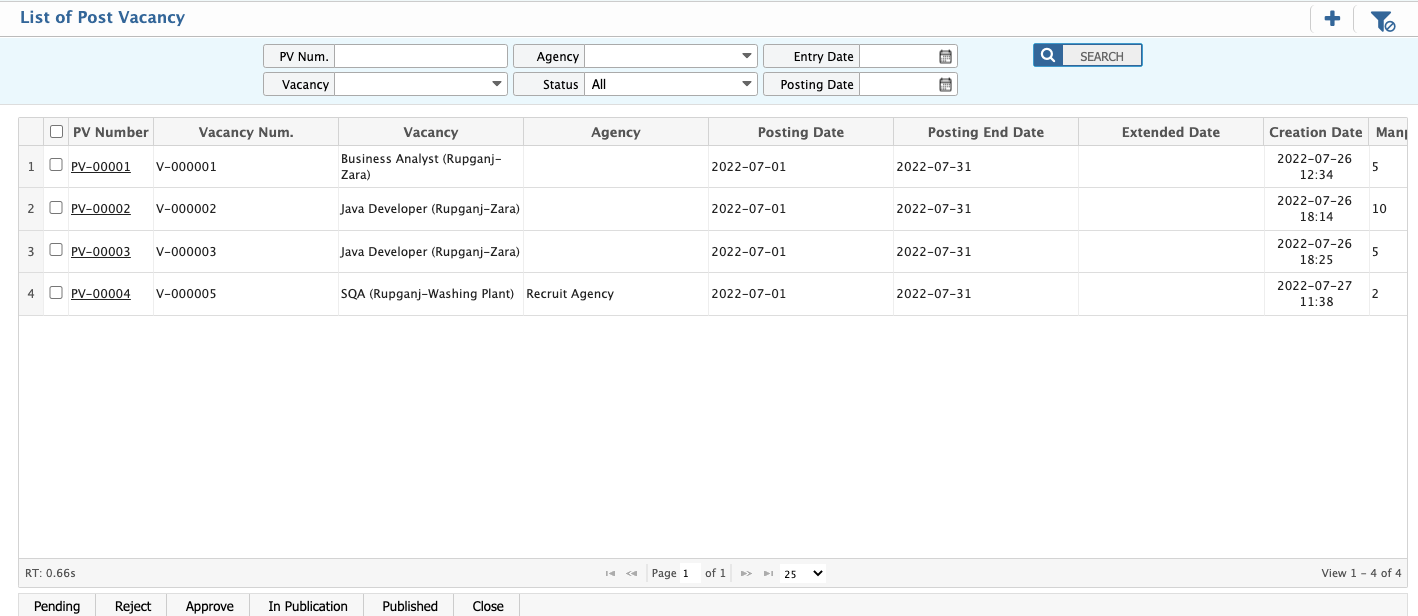Select the In Publication tab
This screenshot has width=1418, height=616.
pyautogui.click(x=307, y=606)
